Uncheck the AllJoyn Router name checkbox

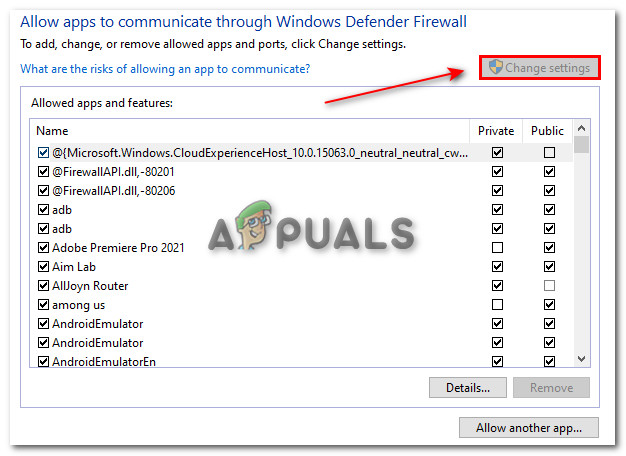[x=43, y=285]
